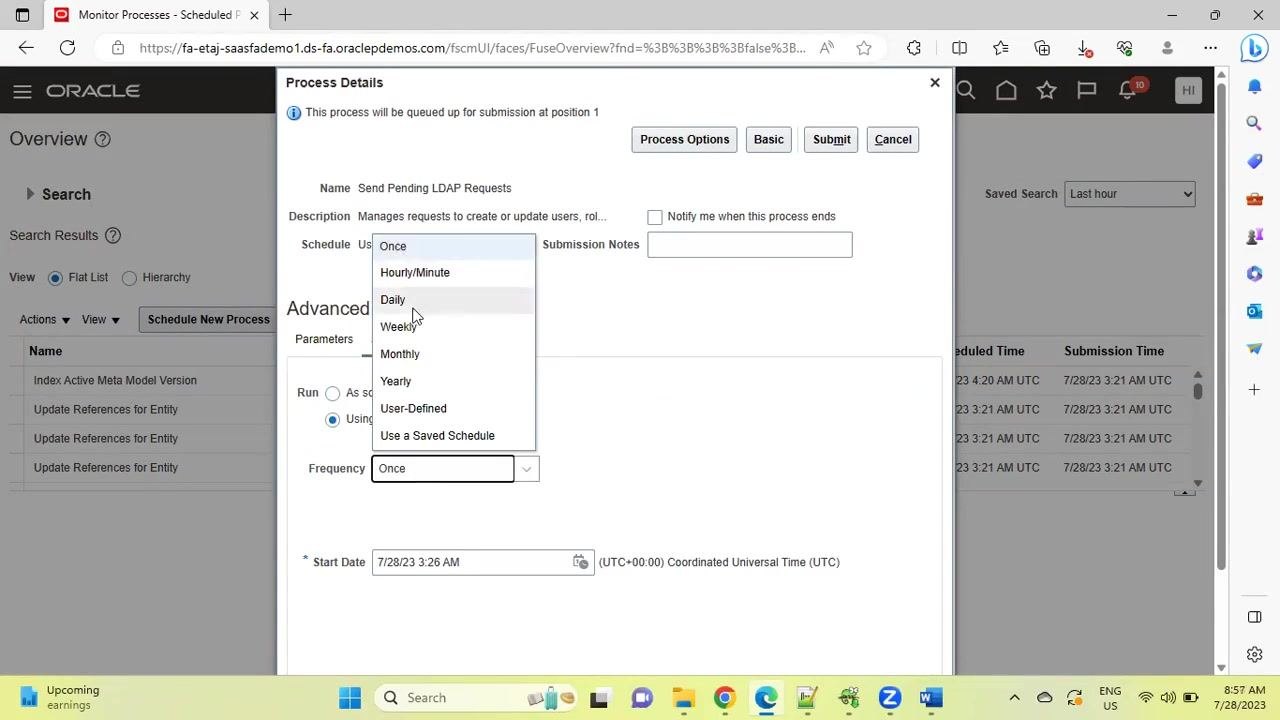Viewport: 1280px width, 720px height.
Task: Click the Overview help question-mark icon
Action: 102,139
